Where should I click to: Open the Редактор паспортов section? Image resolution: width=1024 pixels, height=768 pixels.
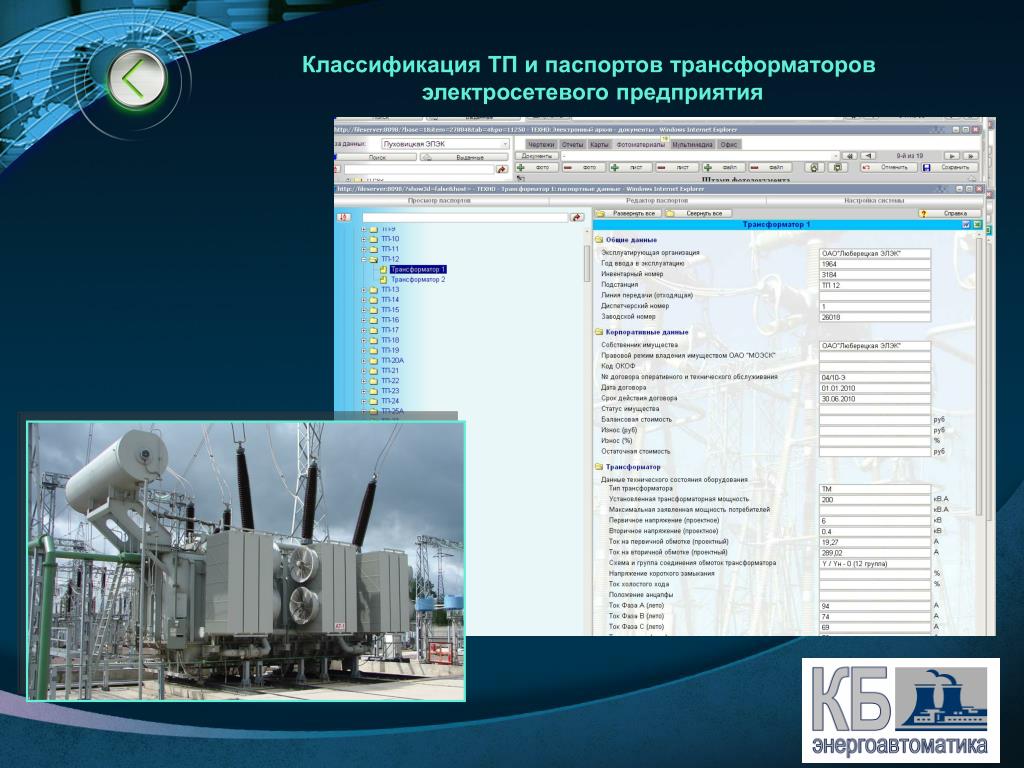657,200
